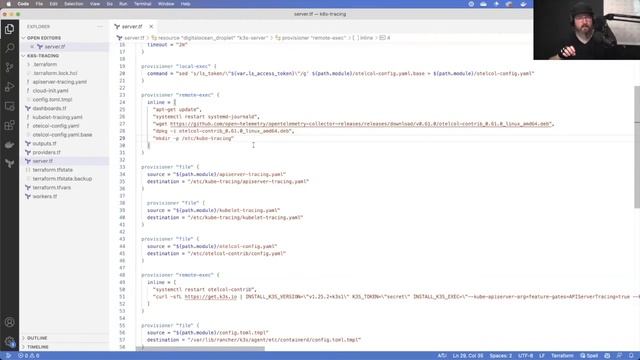
Task: Expand the Outline section
Action: (x=37, y=338)
